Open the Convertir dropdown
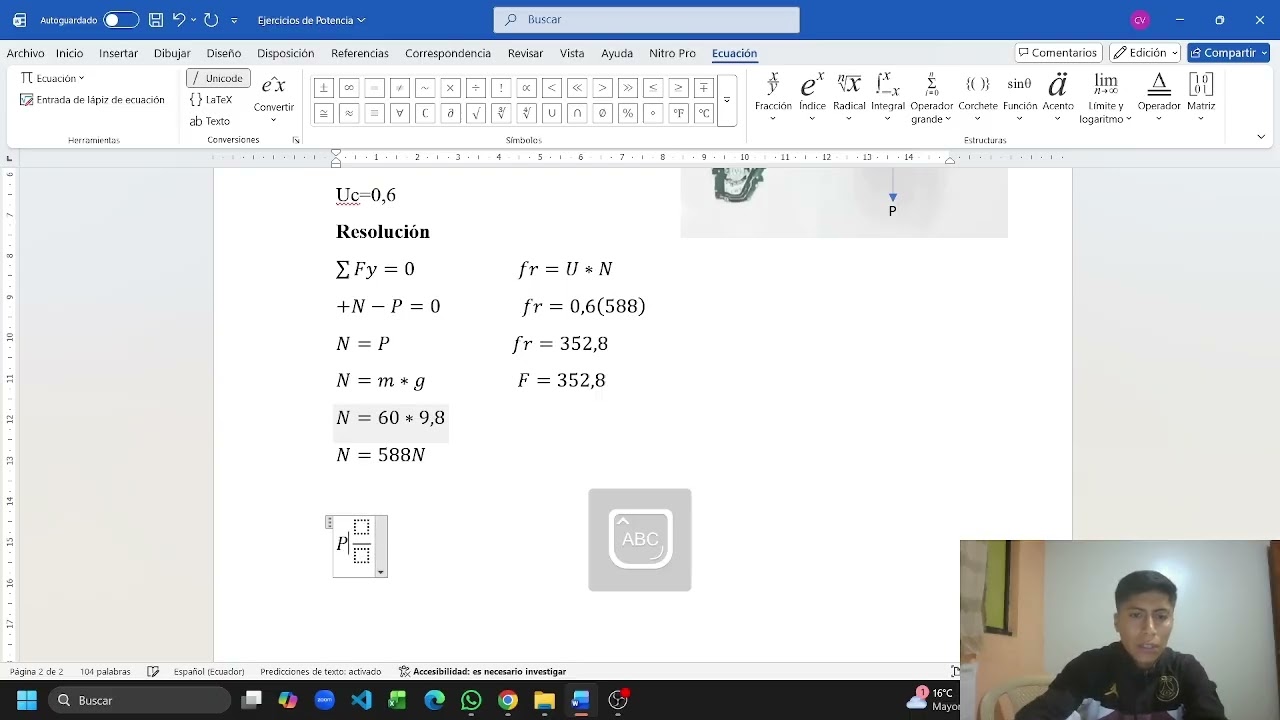This screenshot has width=1280, height=720. click(x=274, y=98)
